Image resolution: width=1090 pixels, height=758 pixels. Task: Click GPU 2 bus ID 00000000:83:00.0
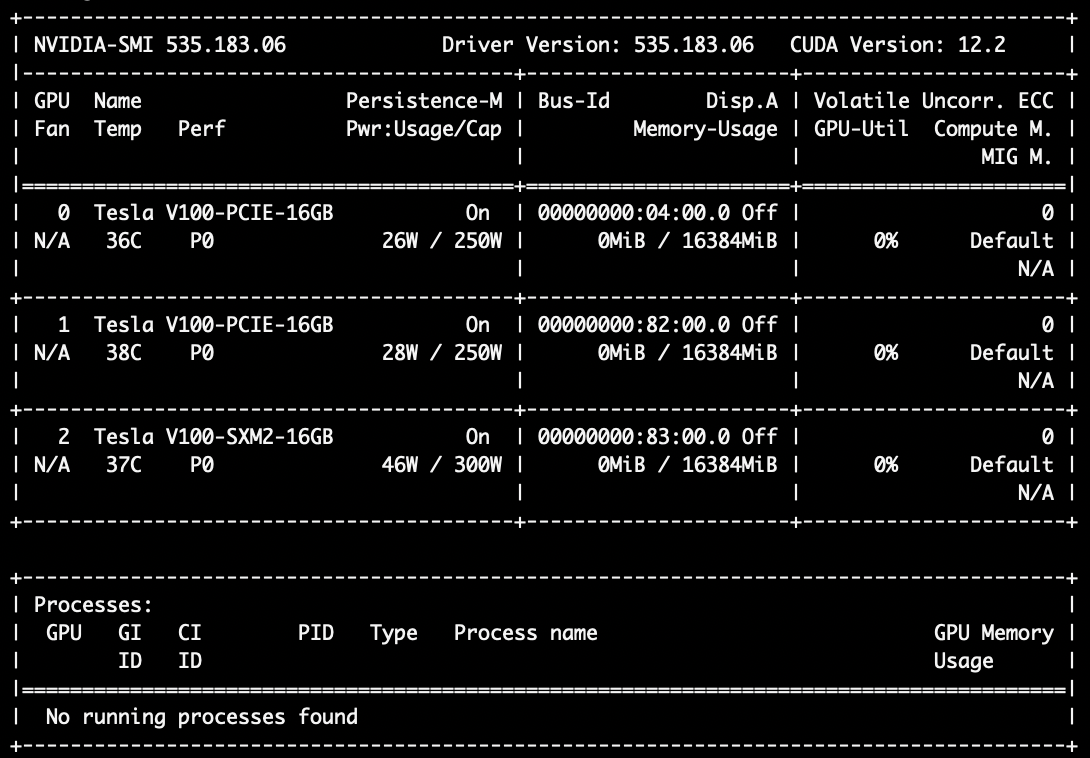coord(634,437)
